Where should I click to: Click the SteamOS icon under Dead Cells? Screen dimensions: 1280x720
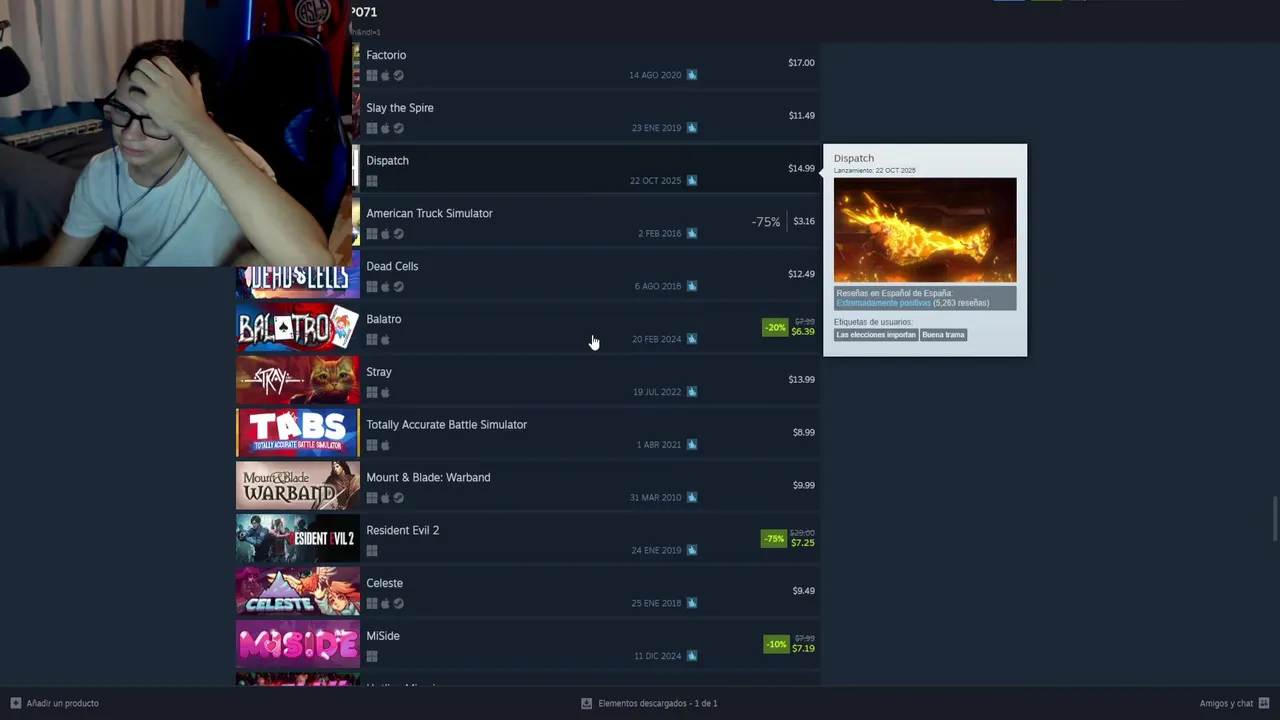pyautogui.click(x=398, y=287)
